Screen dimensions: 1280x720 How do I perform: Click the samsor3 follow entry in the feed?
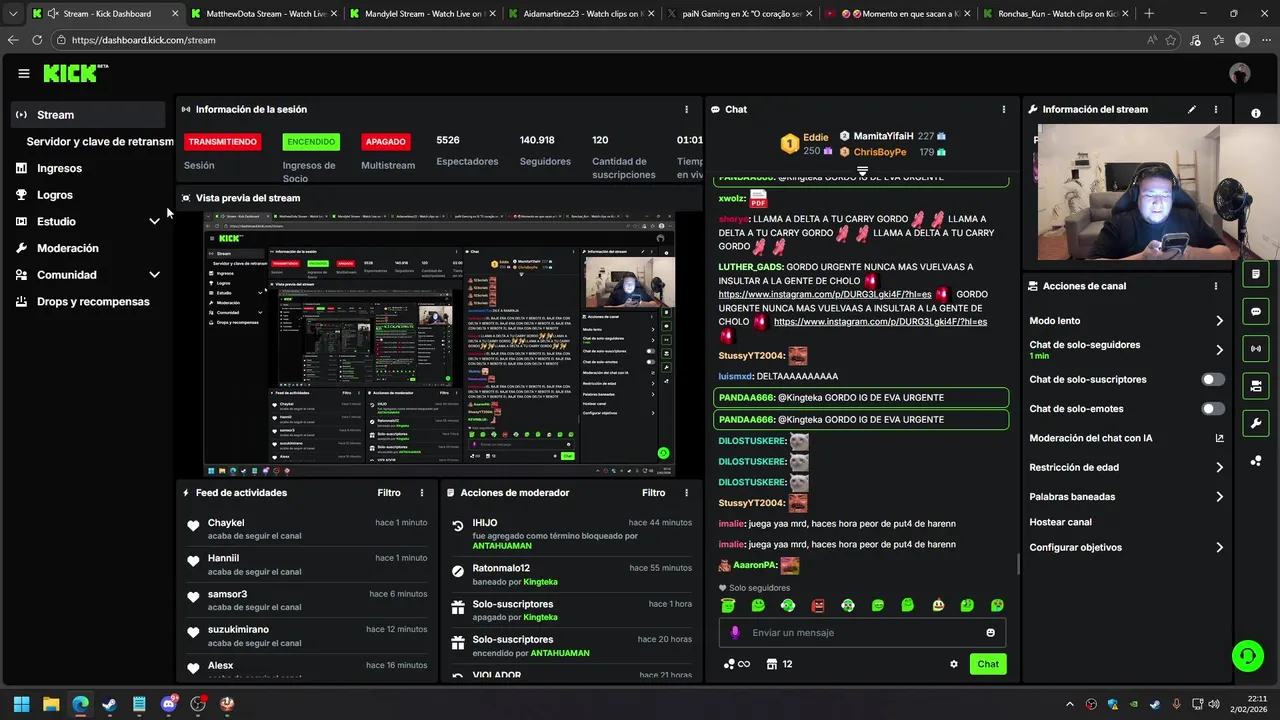[x=308, y=600]
